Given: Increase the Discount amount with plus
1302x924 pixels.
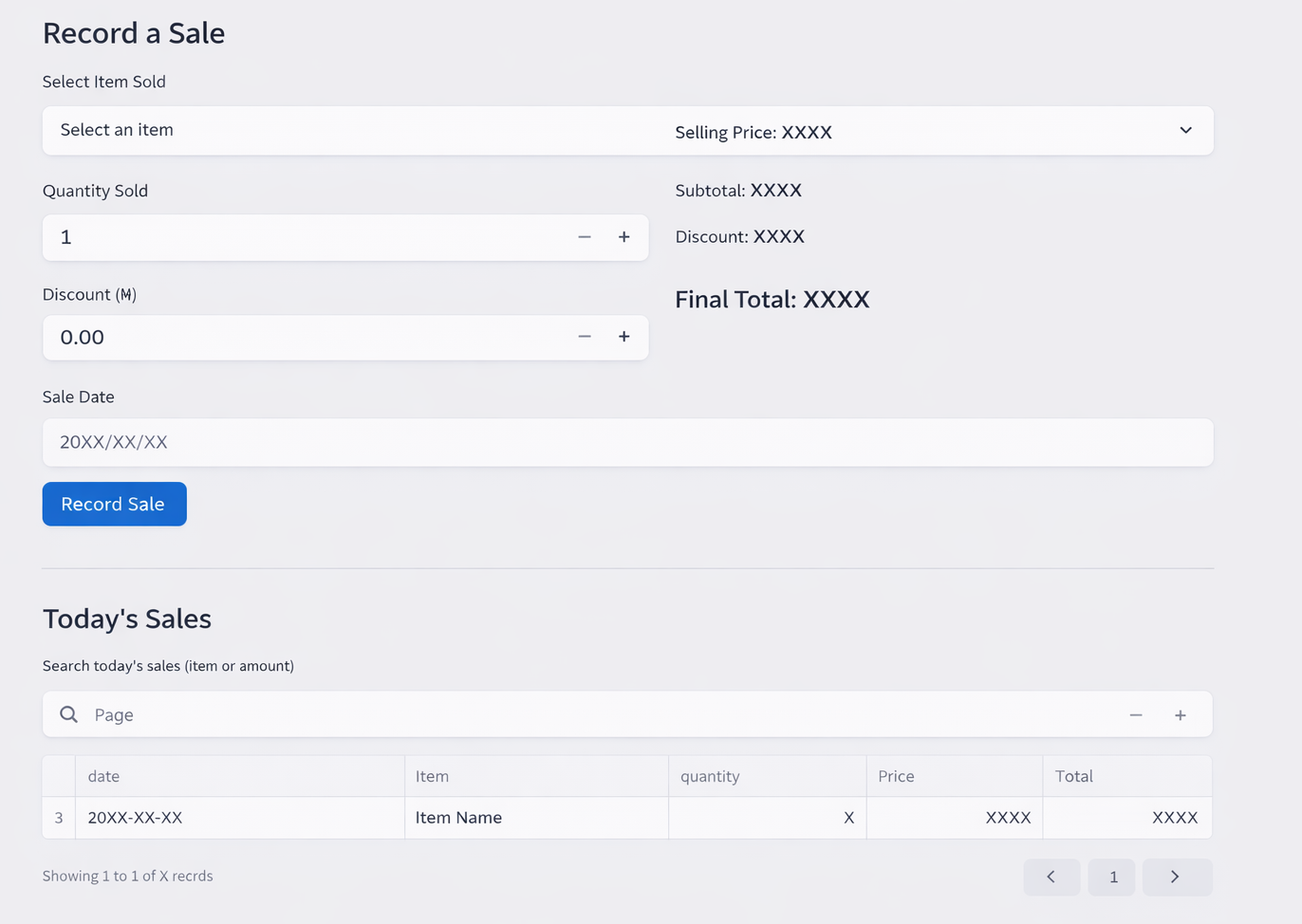Looking at the screenshot, I should click(623, 337).
